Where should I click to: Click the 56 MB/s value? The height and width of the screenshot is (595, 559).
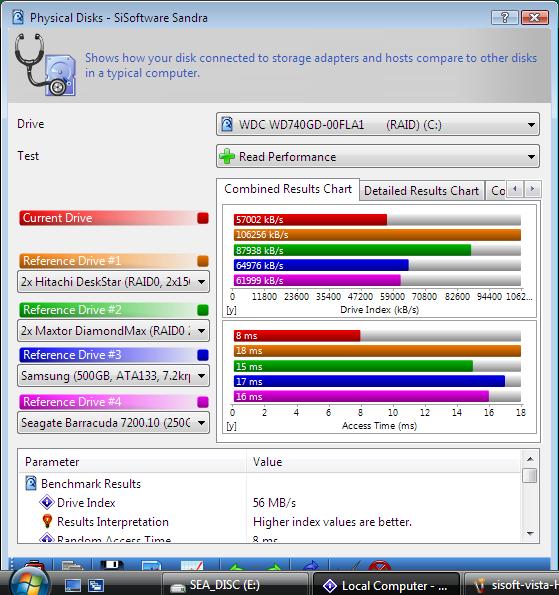click(x=274, y=503)
